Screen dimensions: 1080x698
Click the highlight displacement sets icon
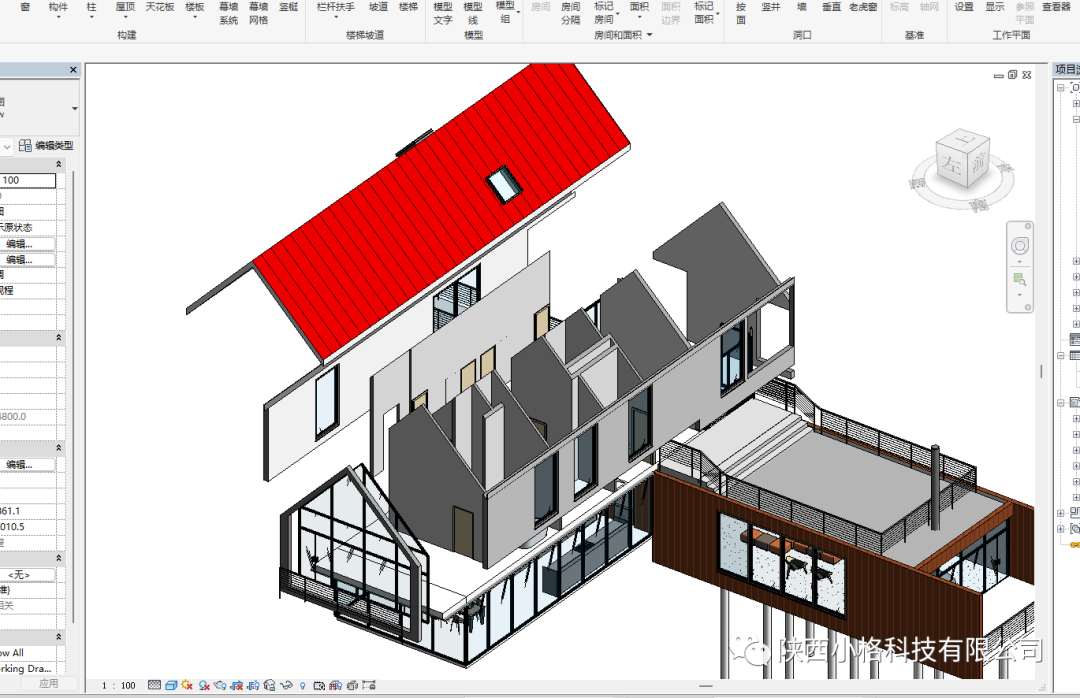click(x=352, y=686)
